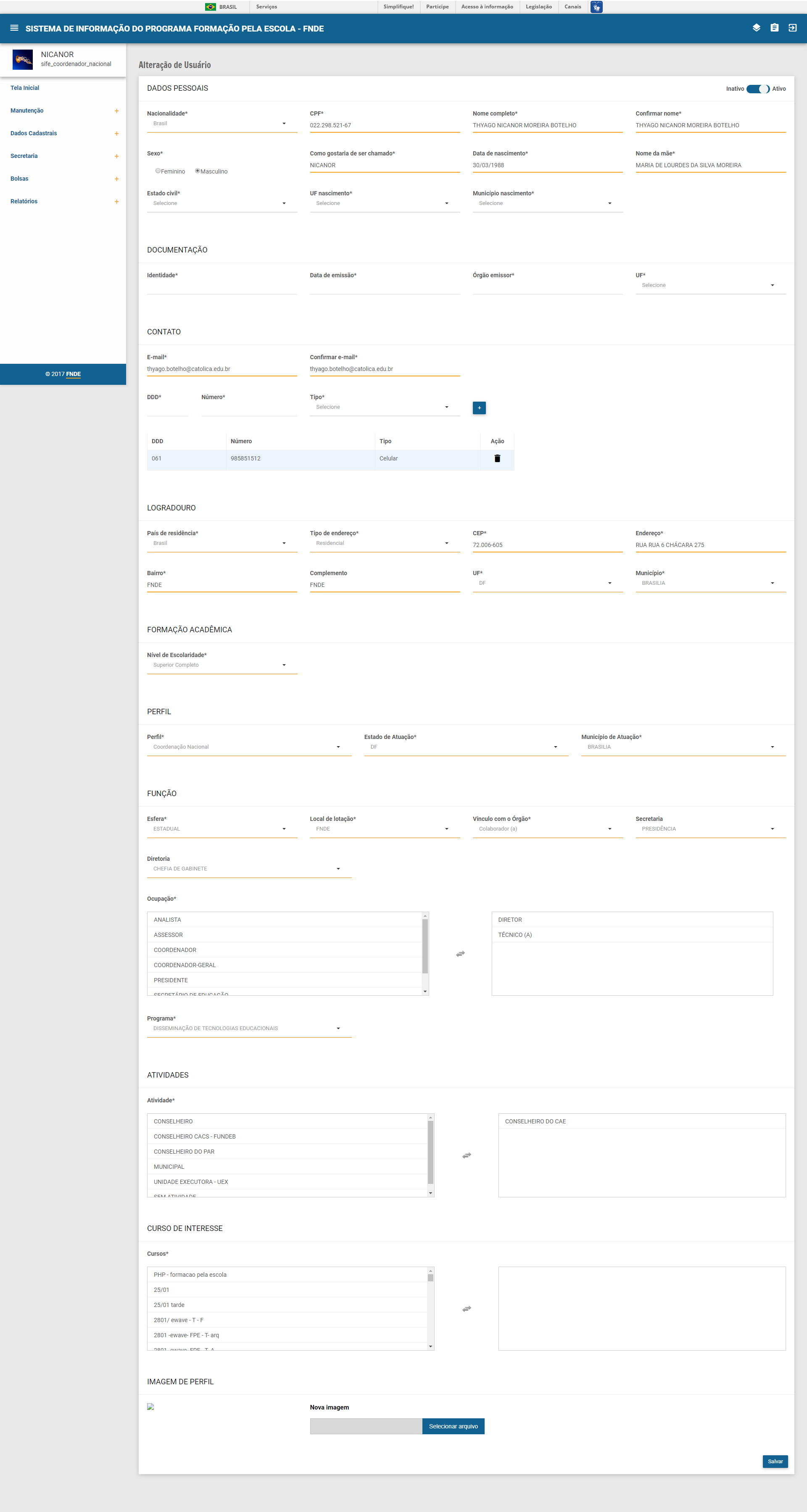
Task: Select Feminino radio button
Action: 158,171
